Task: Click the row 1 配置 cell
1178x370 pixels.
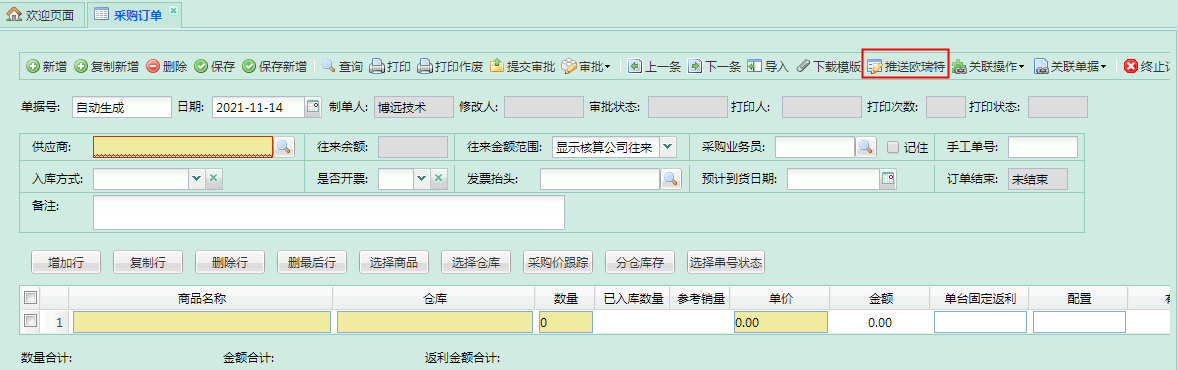Action: [1079, 322]
